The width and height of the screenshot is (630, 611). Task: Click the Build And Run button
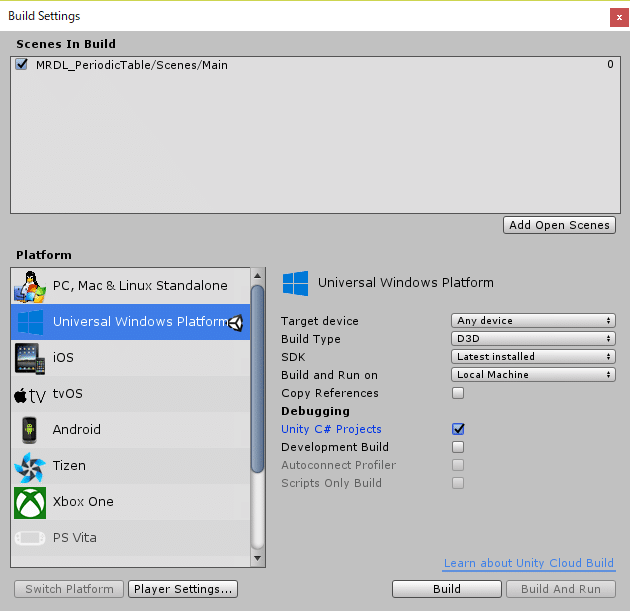click(x=561, y=589)
